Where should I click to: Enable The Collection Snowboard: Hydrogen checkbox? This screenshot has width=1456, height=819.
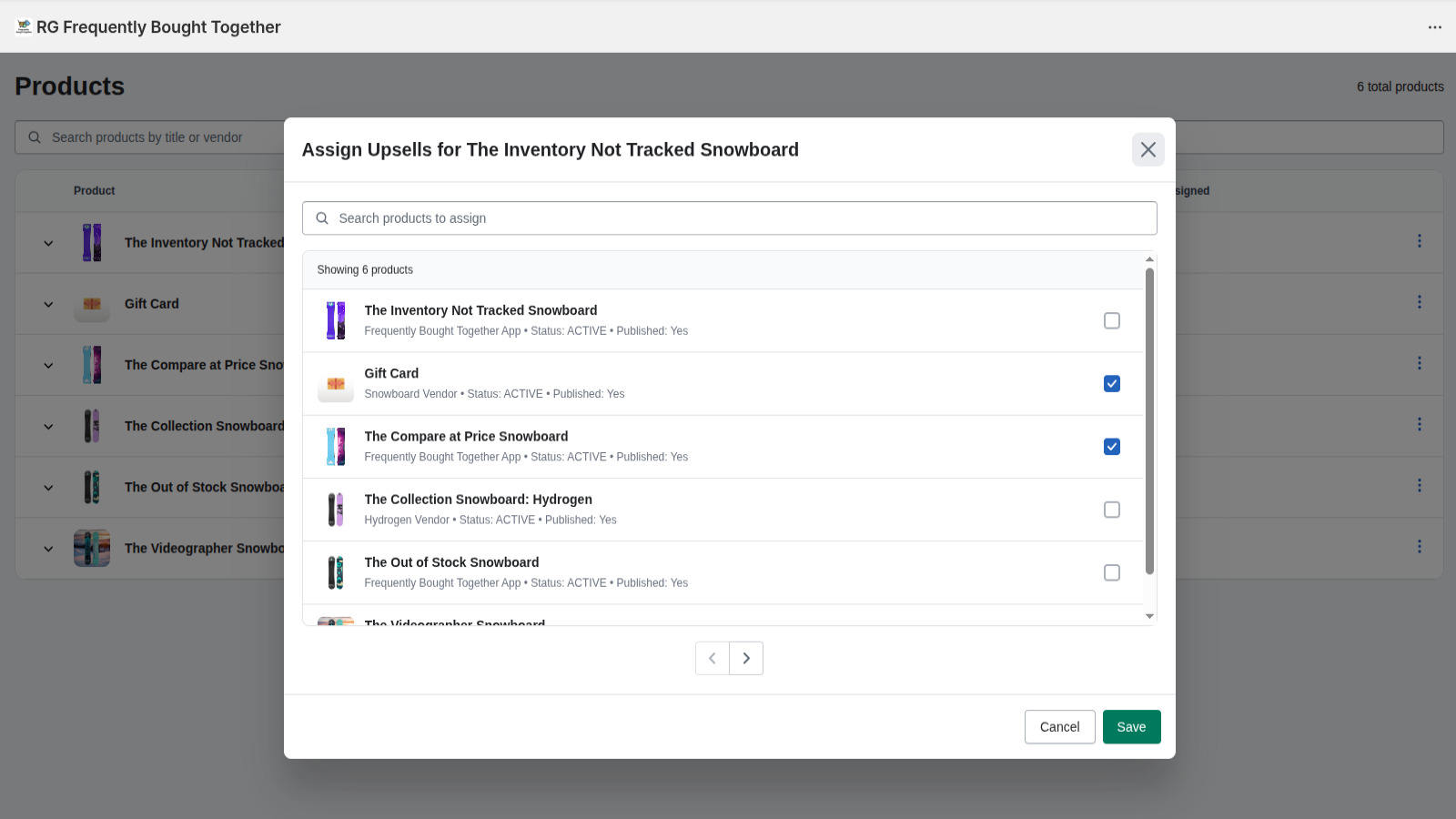pyautogui.click(x=1111, y=510)
